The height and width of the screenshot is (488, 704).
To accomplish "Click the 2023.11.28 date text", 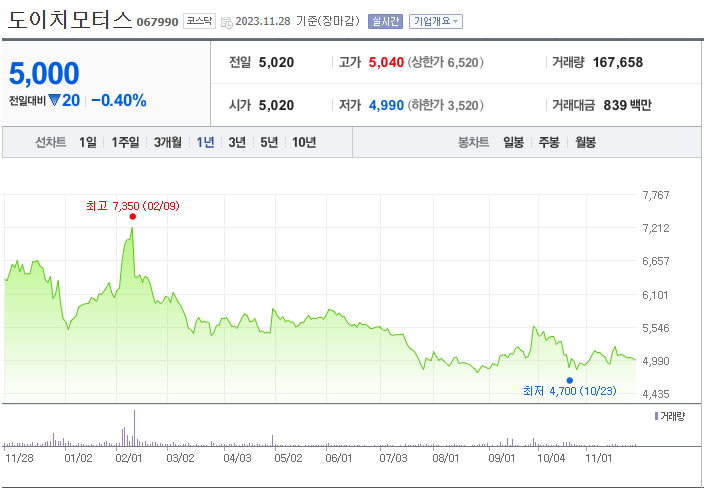I will (x=263, y=22).
